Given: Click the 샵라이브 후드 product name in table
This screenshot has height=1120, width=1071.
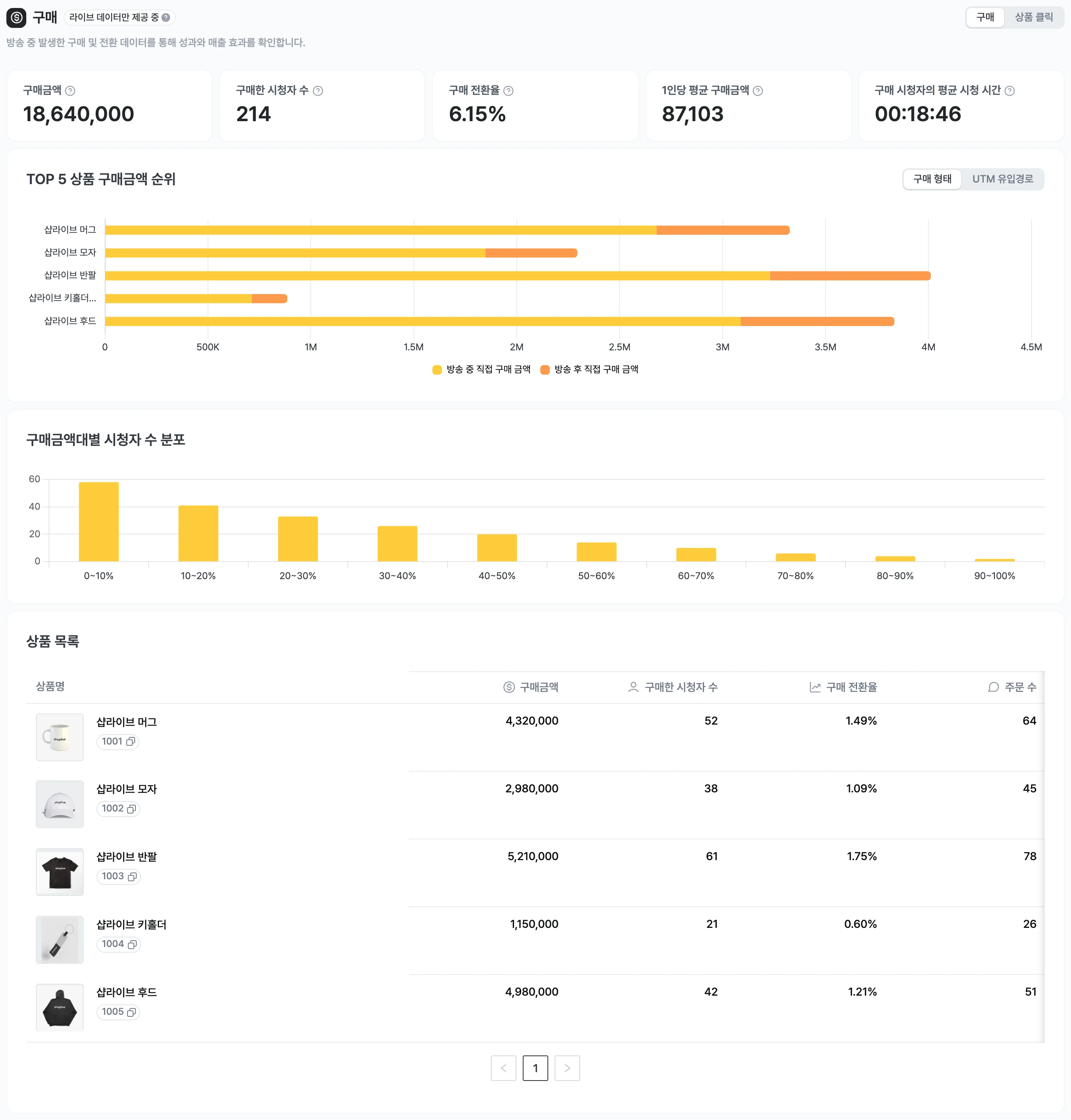Looking at the screenshot, I should pos(127,992).
